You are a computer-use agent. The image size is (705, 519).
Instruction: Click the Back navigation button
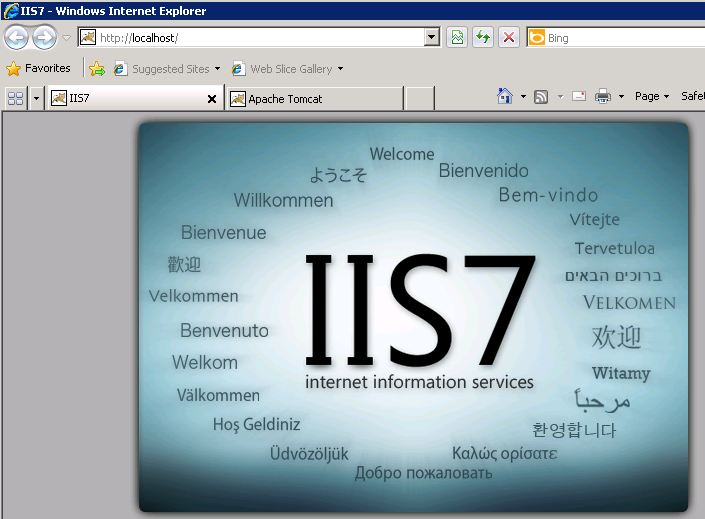(x=16, y=38)
